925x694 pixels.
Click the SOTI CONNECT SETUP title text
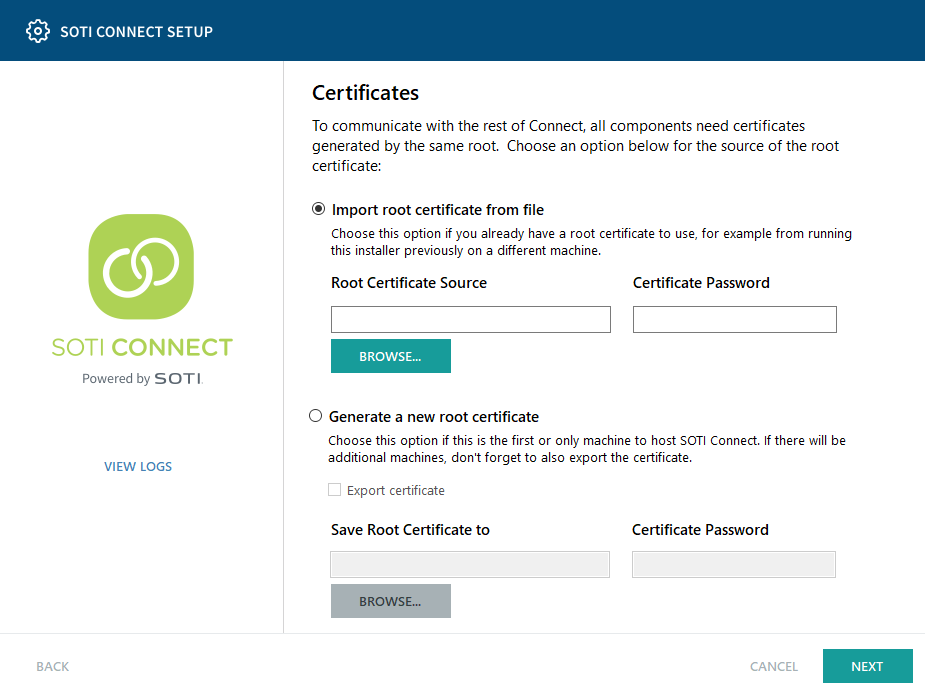(136, 32)
